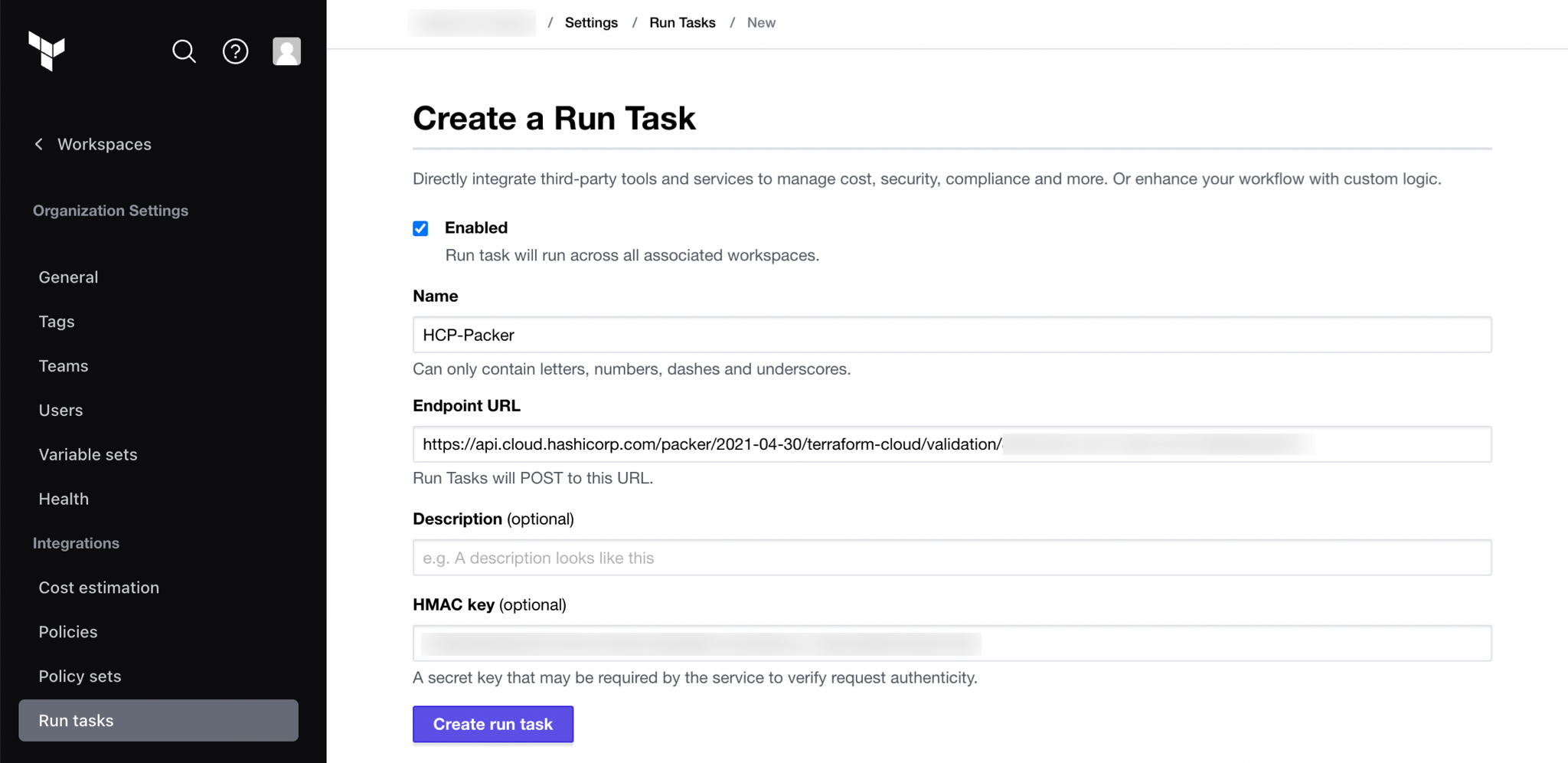Select Run tasks in sidebar
Screen dimensions: 1568x763
[158, 720]
